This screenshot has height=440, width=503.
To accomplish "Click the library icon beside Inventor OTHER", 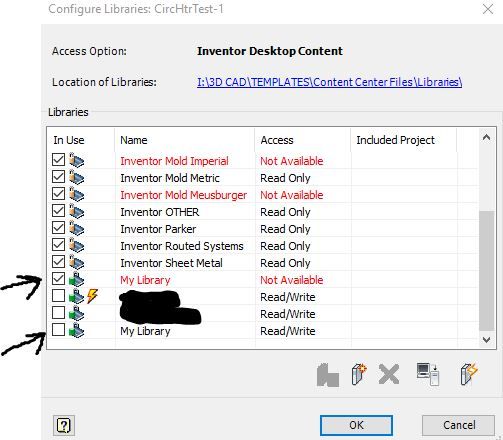I will pyautogui.click(x=77, y=211).
